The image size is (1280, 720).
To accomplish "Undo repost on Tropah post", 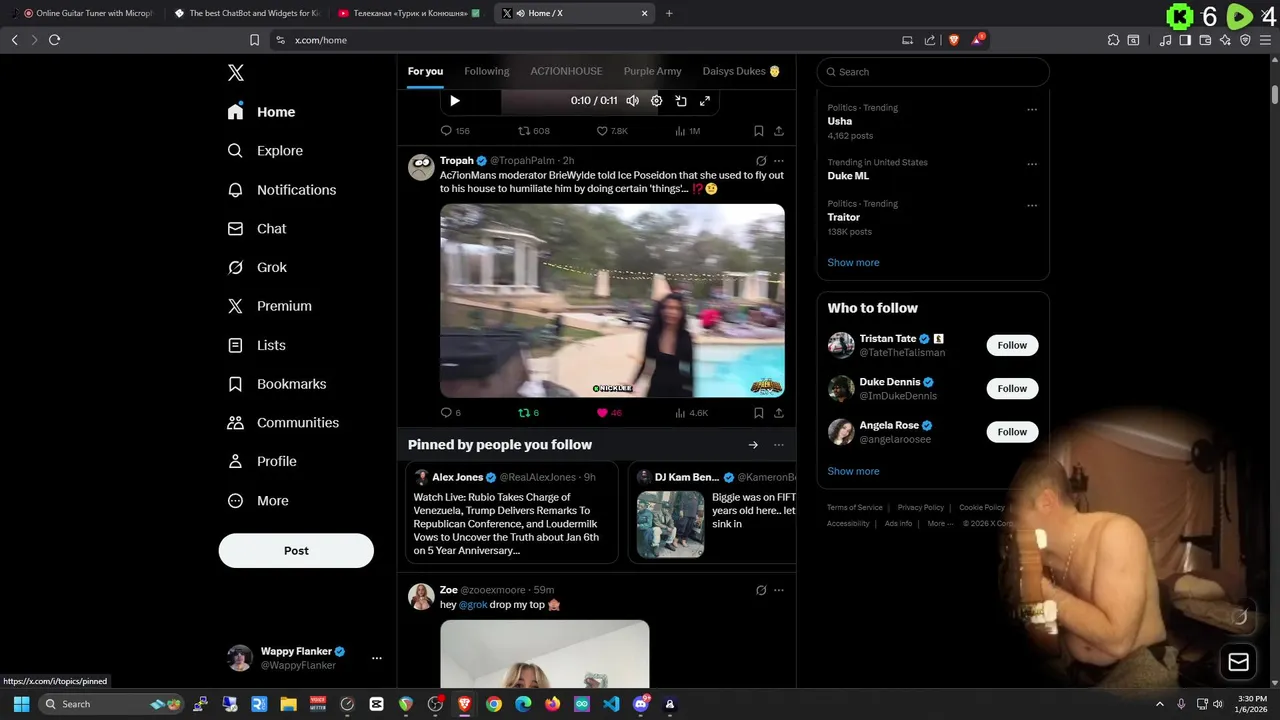I will 528,413.
